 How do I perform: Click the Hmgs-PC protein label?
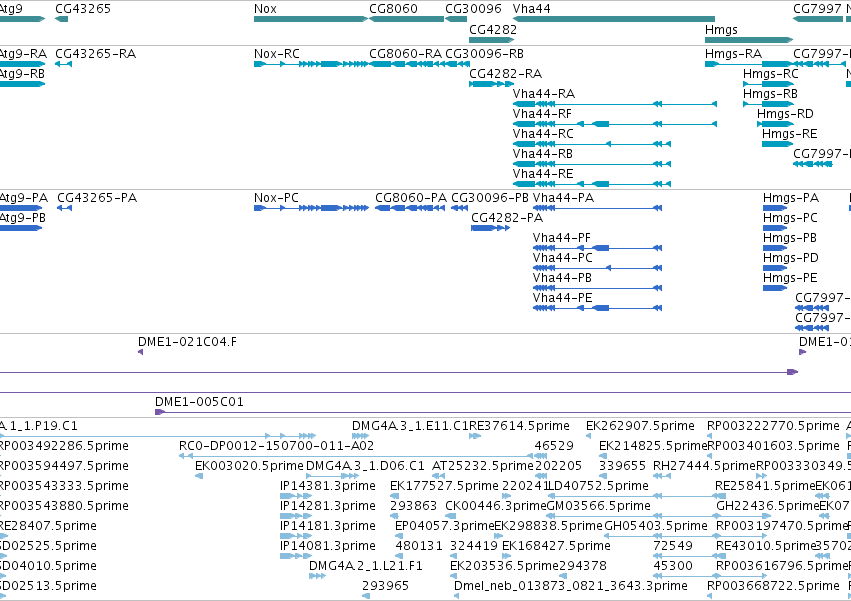[x=790, y=218]
